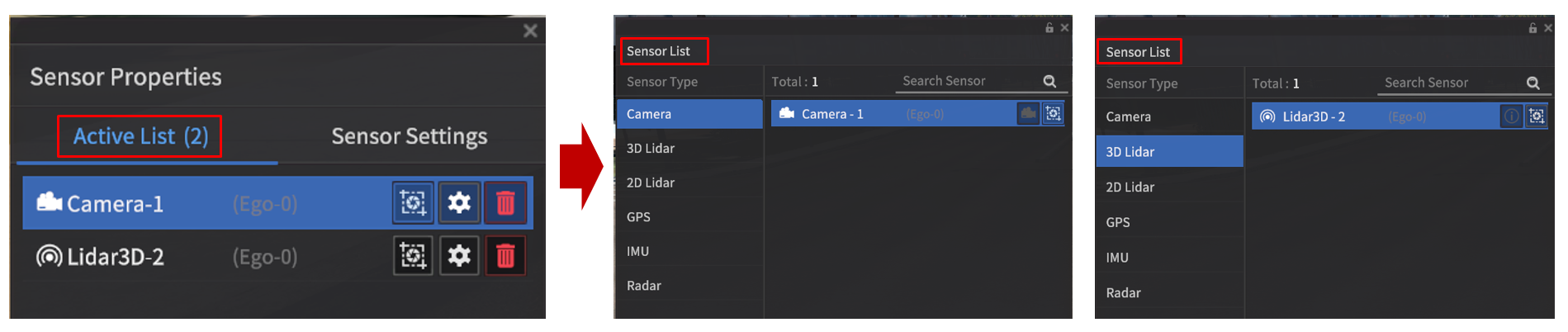The width and height of the screenshot is (1568, 332).
Task: Click focus-on-sensor icon in highlighted Camera-1 row
Action: (412, 202)
